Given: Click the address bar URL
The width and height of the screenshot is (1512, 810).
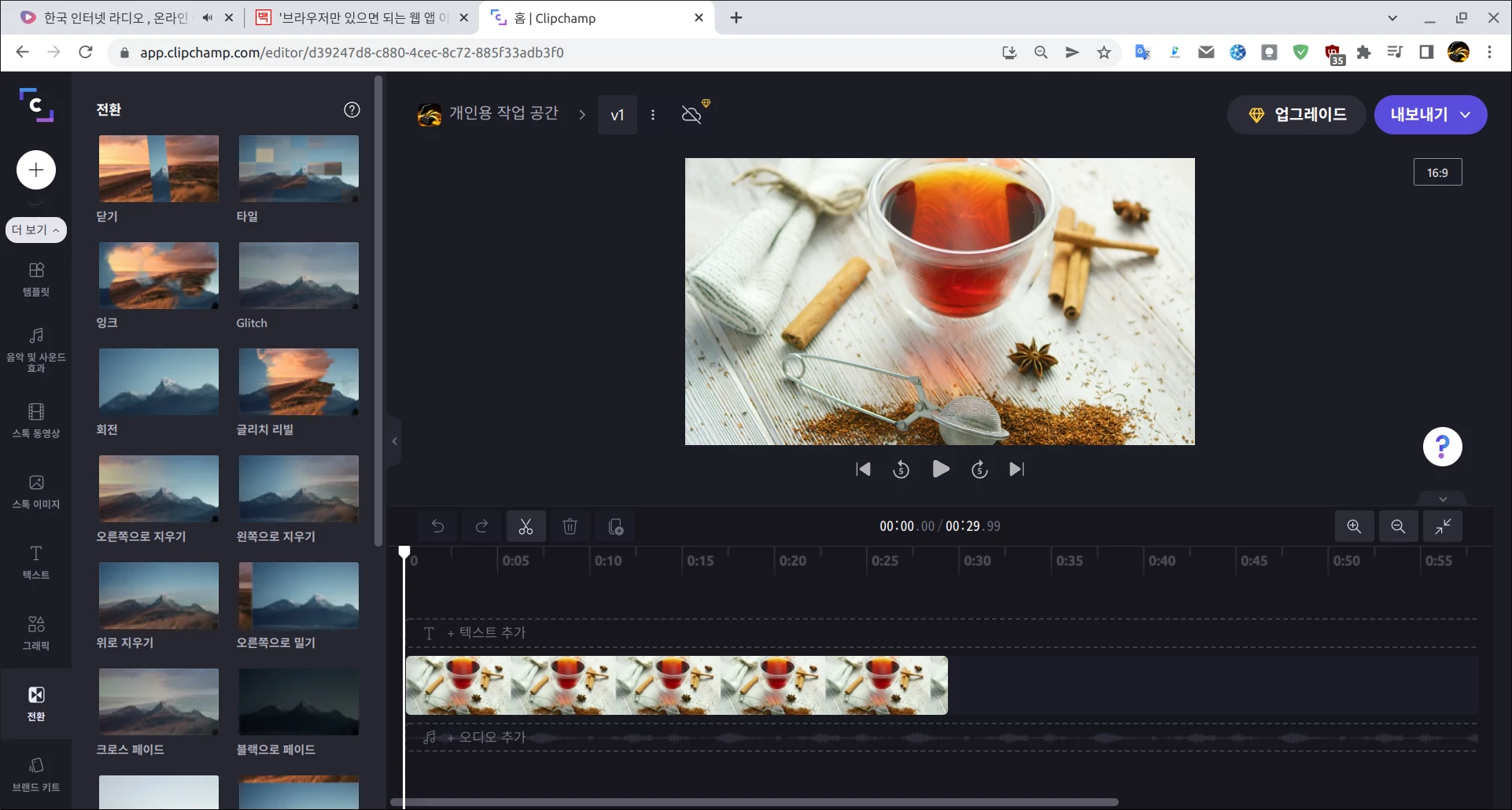Looking at the screenshot, I should 352,53.
